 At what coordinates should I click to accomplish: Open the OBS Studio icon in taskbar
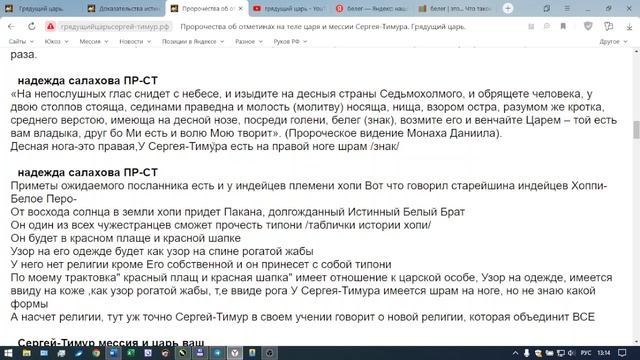point(269,353)
